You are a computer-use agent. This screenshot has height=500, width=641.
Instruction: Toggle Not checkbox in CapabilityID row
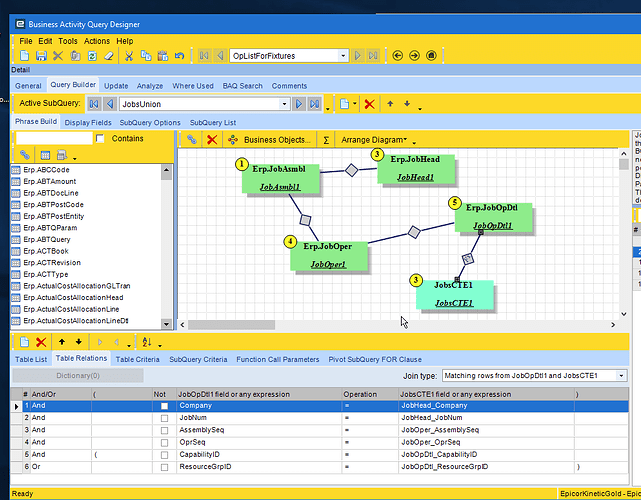(164, 455)
